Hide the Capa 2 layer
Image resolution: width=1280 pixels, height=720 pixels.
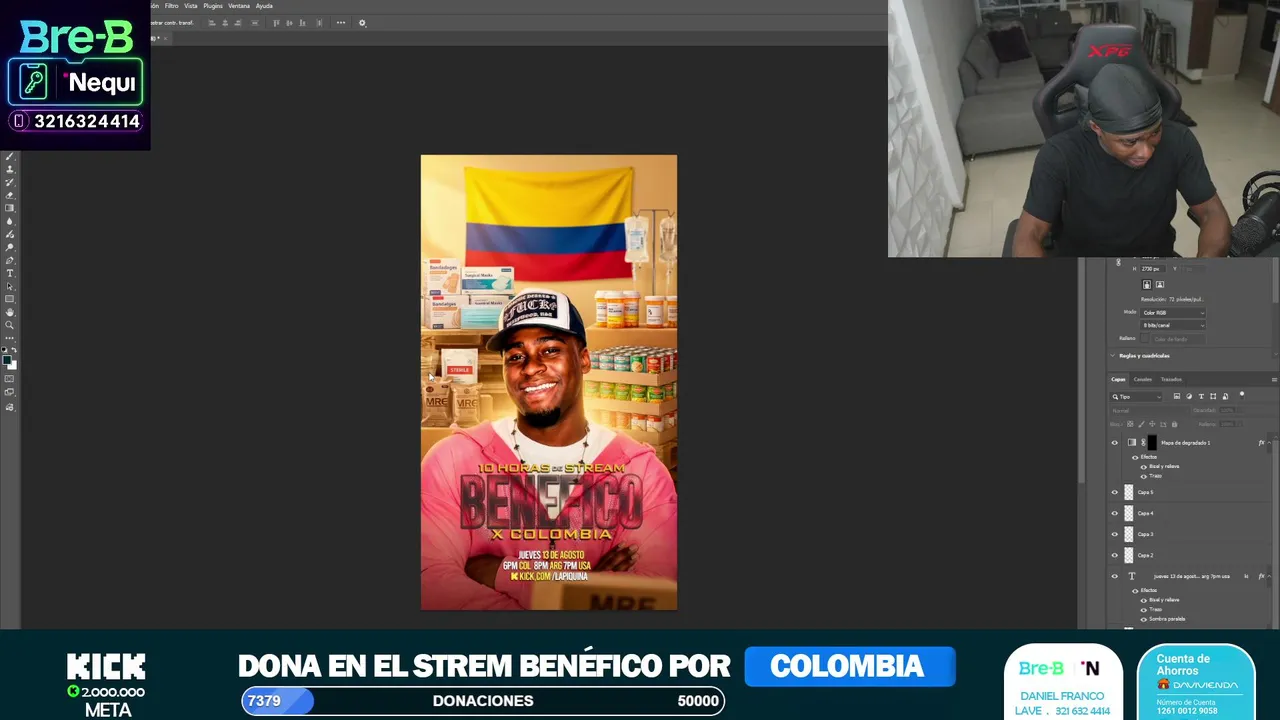[x=1115, y=555]
